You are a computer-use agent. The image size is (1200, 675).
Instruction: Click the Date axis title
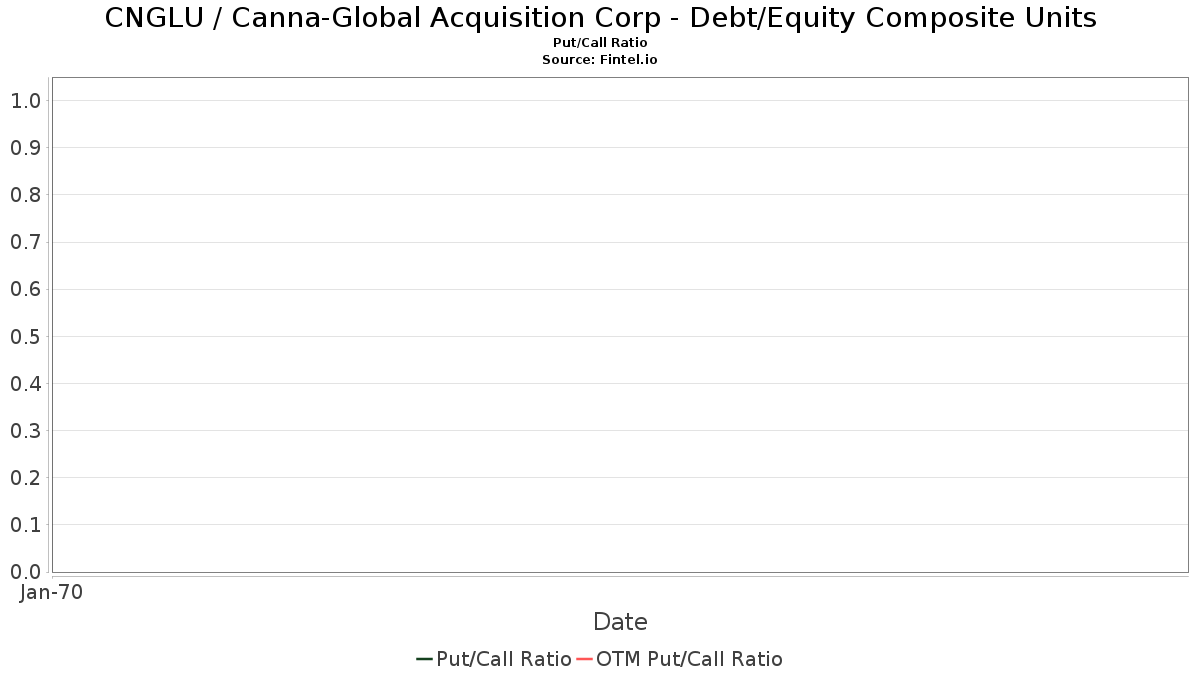tap(620, 622)
